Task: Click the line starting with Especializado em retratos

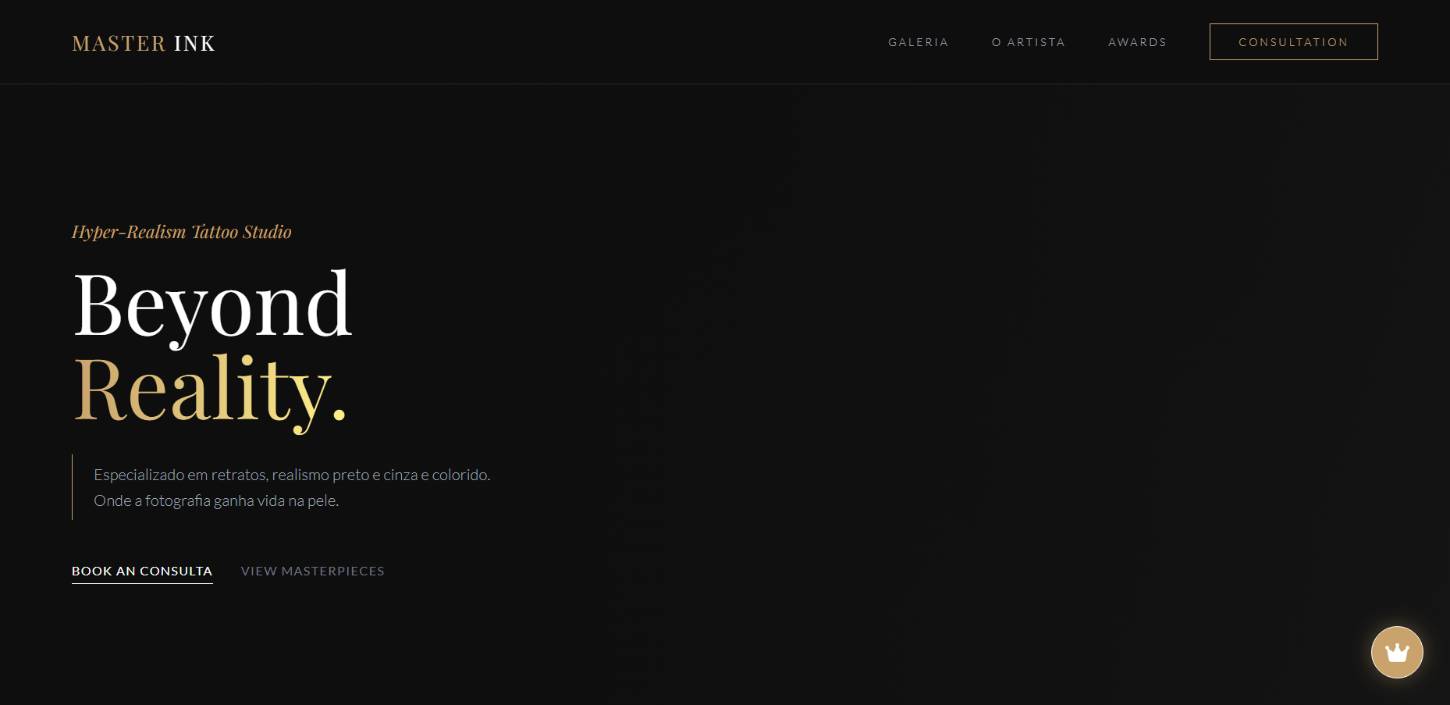Action: pos(291,474)
